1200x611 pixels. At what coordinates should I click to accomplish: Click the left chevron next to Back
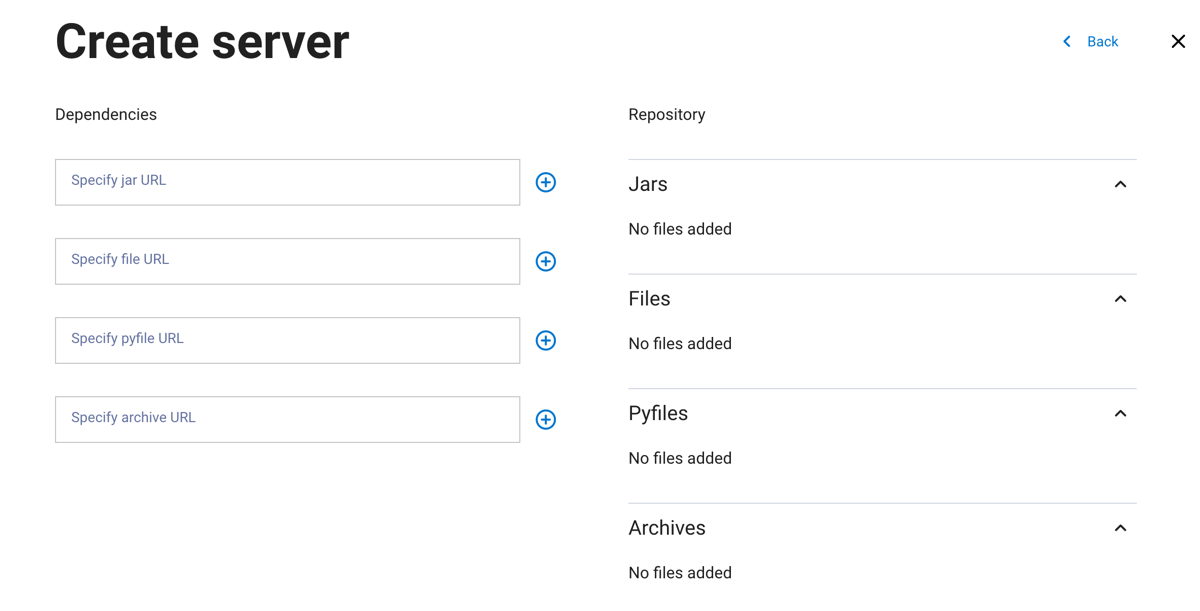tap(1066, 41)
